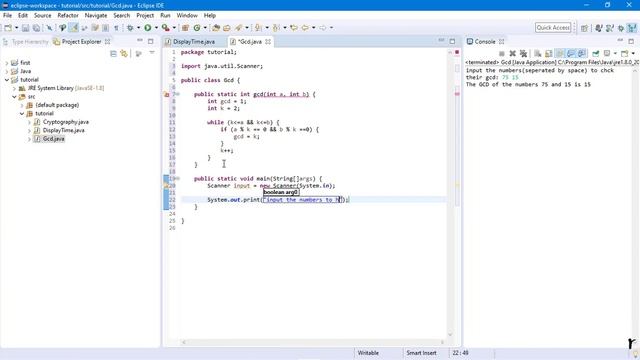Click the error marker on line 7
Screen dimensions: 640x360
(167, 95)
